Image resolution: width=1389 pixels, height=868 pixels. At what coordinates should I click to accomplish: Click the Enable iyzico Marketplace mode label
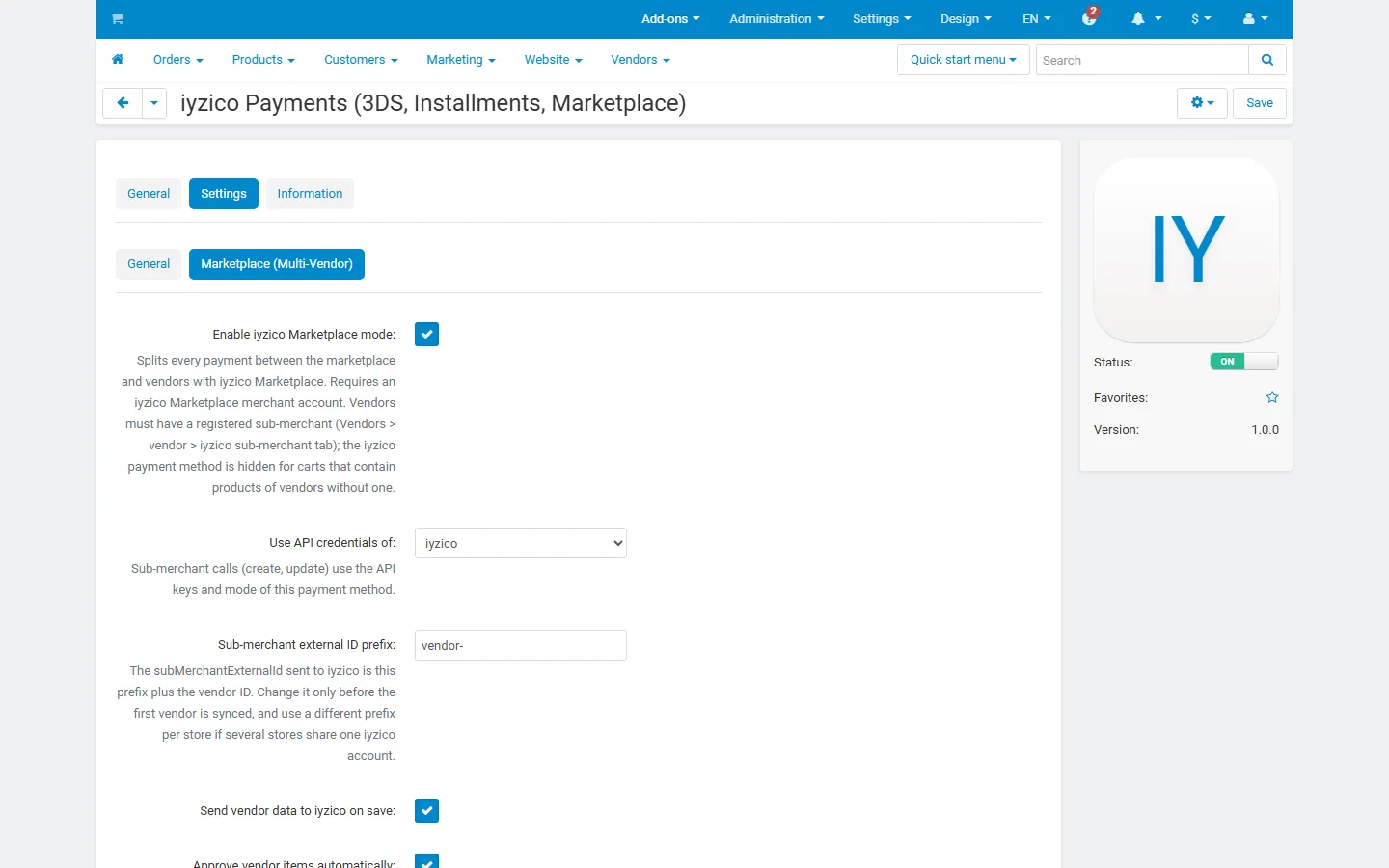point(304,335)
